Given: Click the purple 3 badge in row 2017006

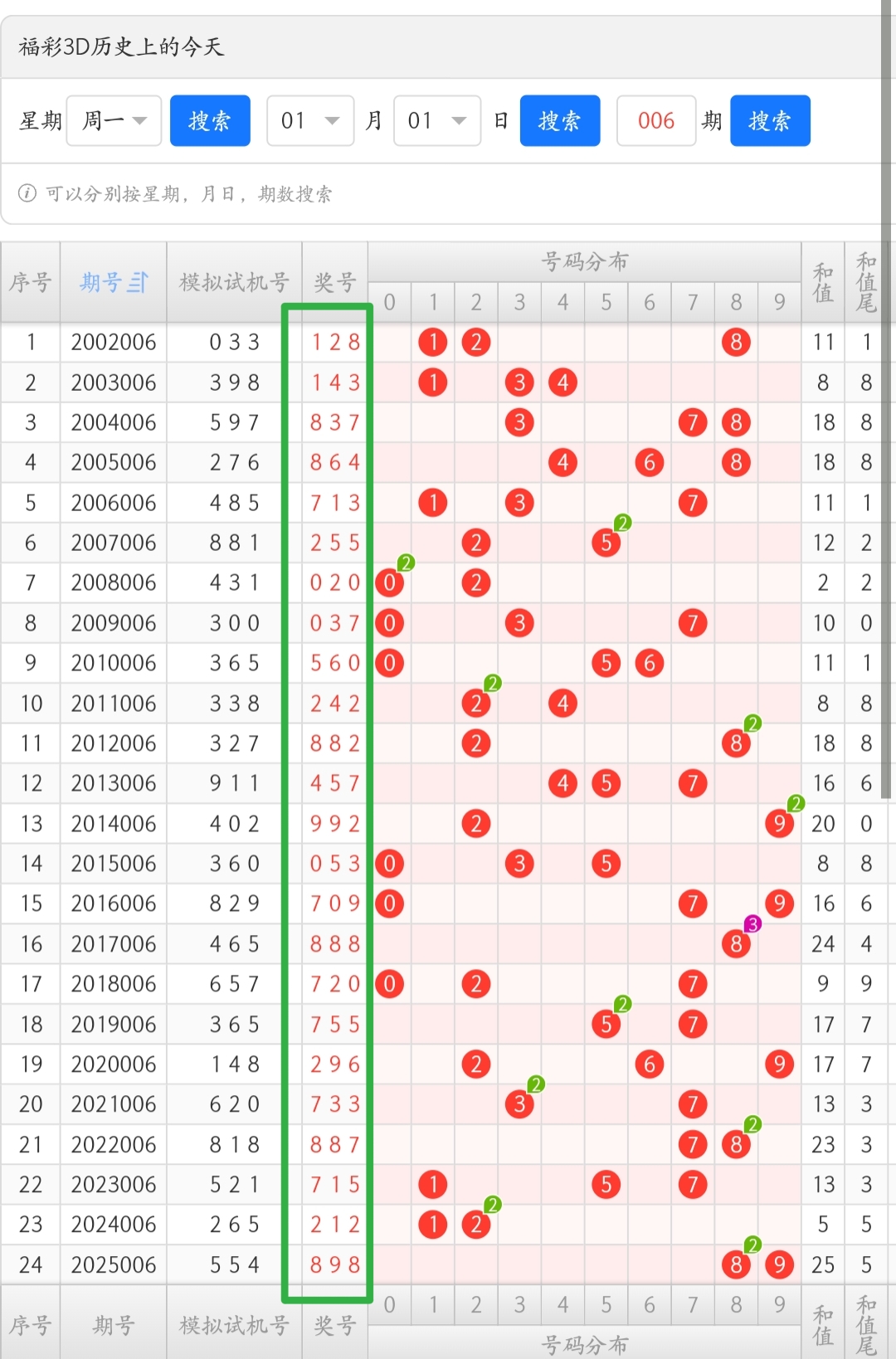Looking at the screenshot, I should pyautogui.click(x=752, y=923).
